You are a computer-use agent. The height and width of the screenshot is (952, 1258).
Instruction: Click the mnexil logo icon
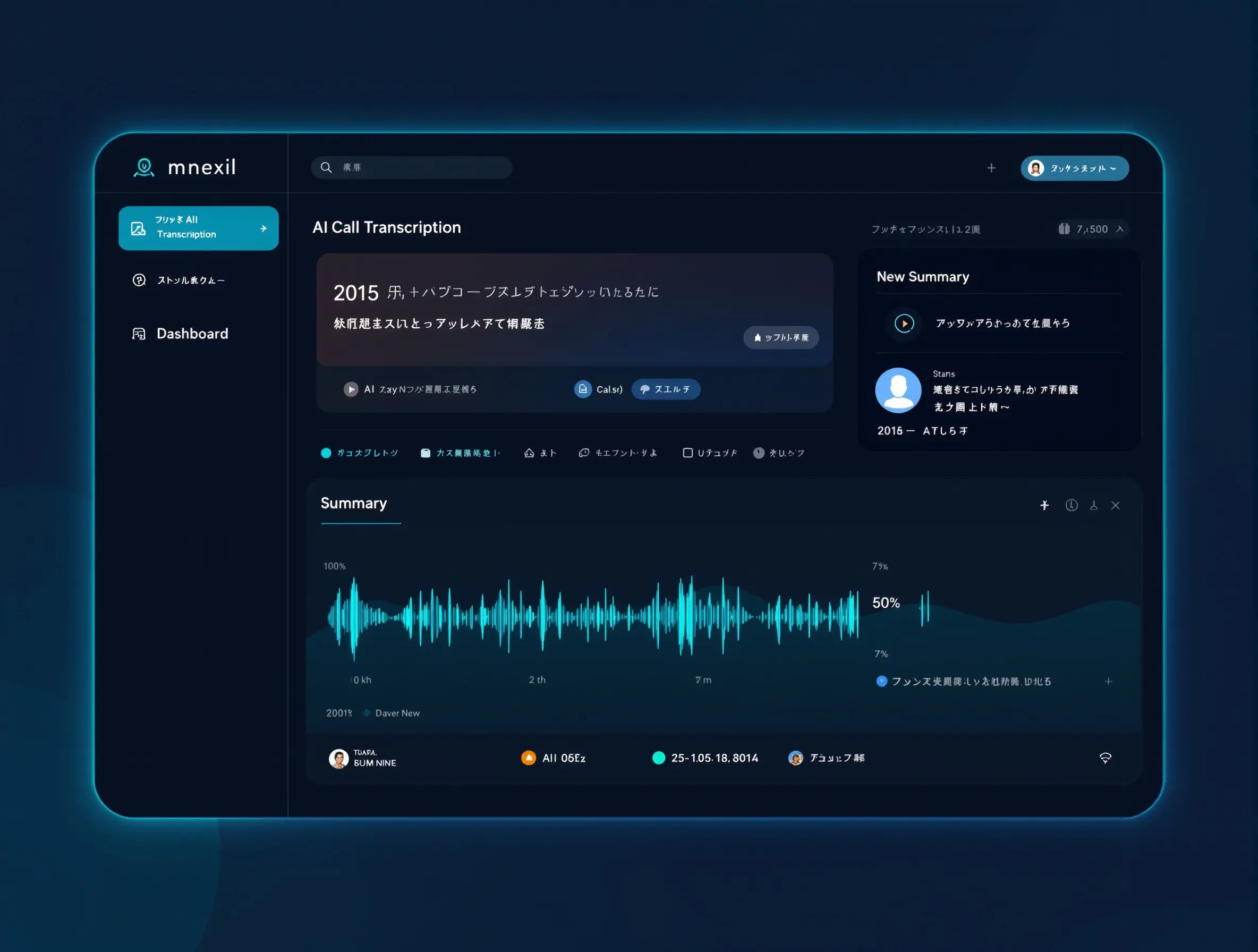pyautogui.click(x=144, y=168)
